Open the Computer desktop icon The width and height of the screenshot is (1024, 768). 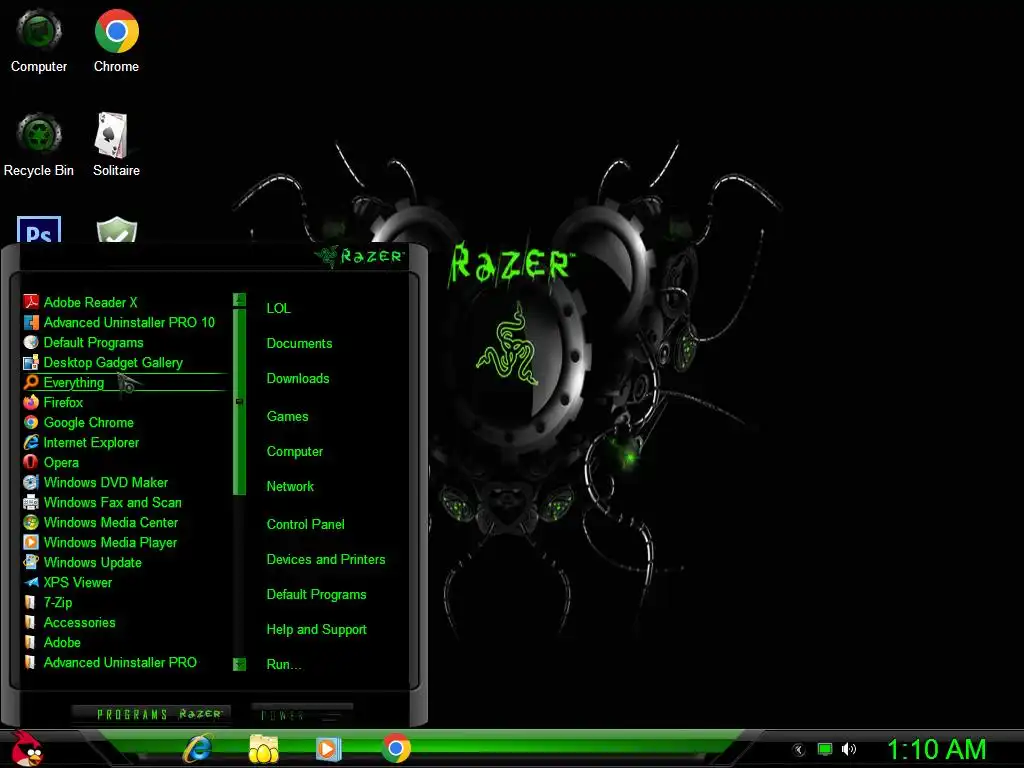pos(39,40)
